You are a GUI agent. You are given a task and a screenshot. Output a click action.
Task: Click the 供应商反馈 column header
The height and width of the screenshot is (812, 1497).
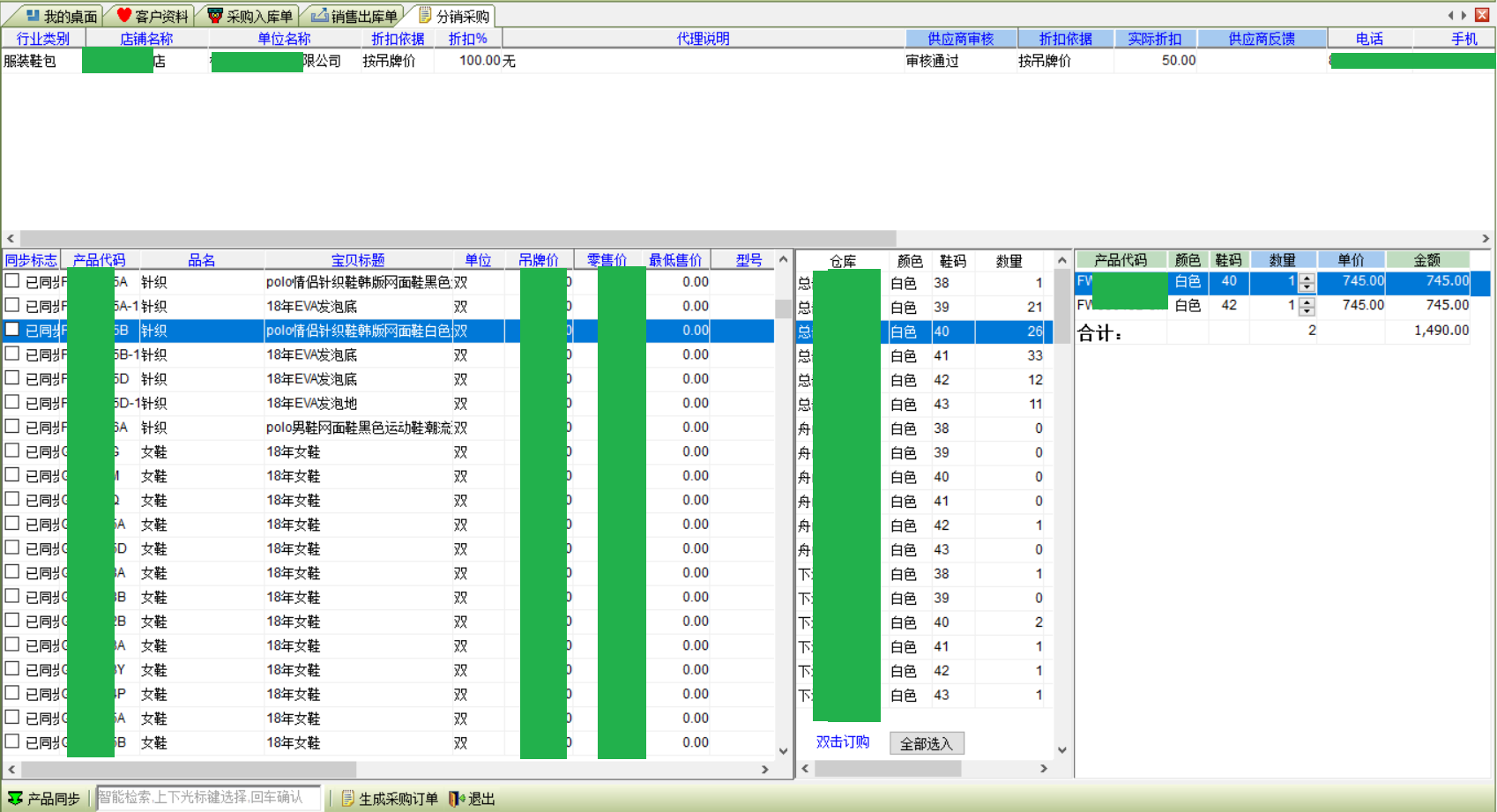tap(1262, 39)
